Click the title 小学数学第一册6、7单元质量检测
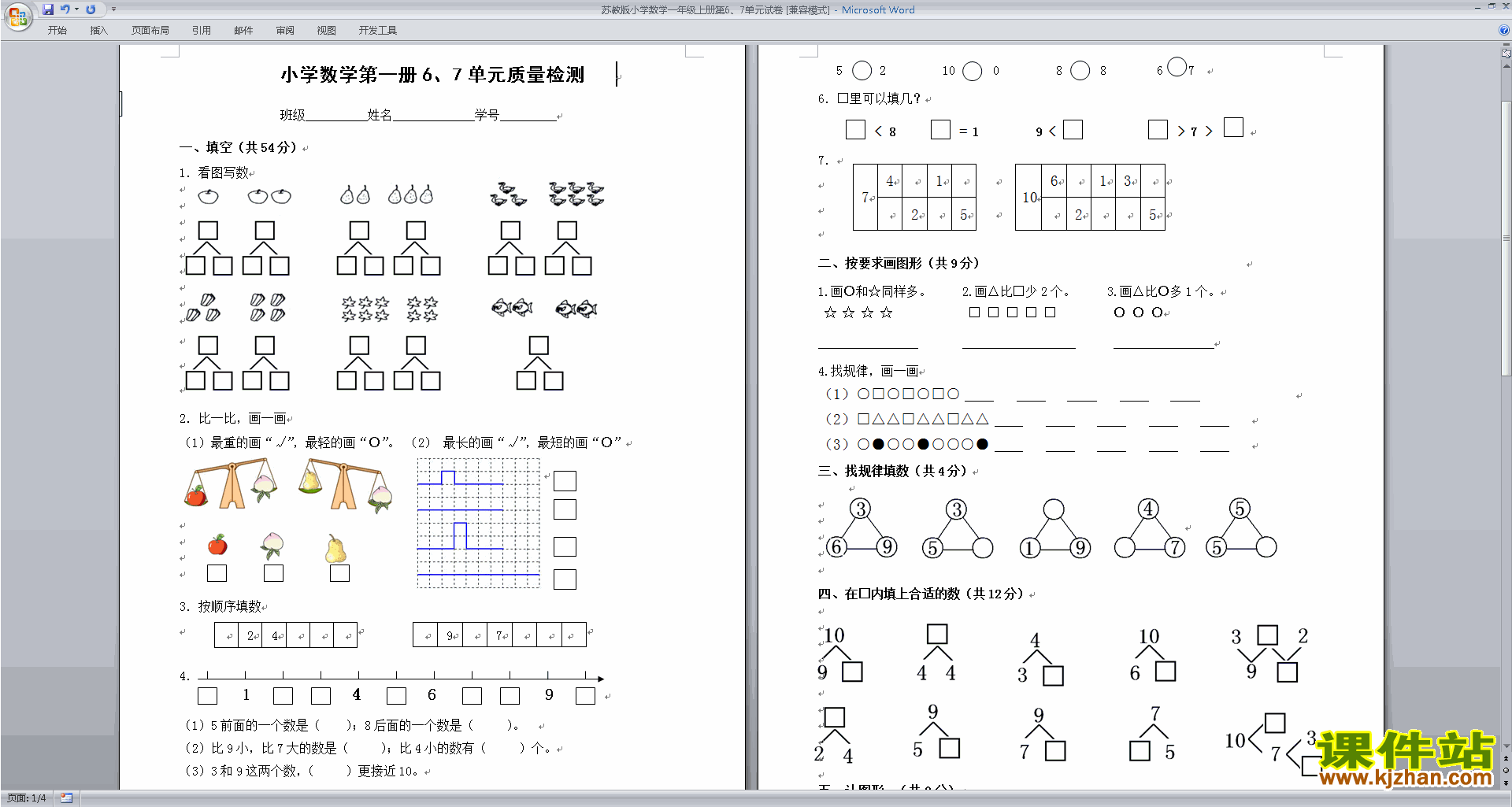 coord(432,75)
